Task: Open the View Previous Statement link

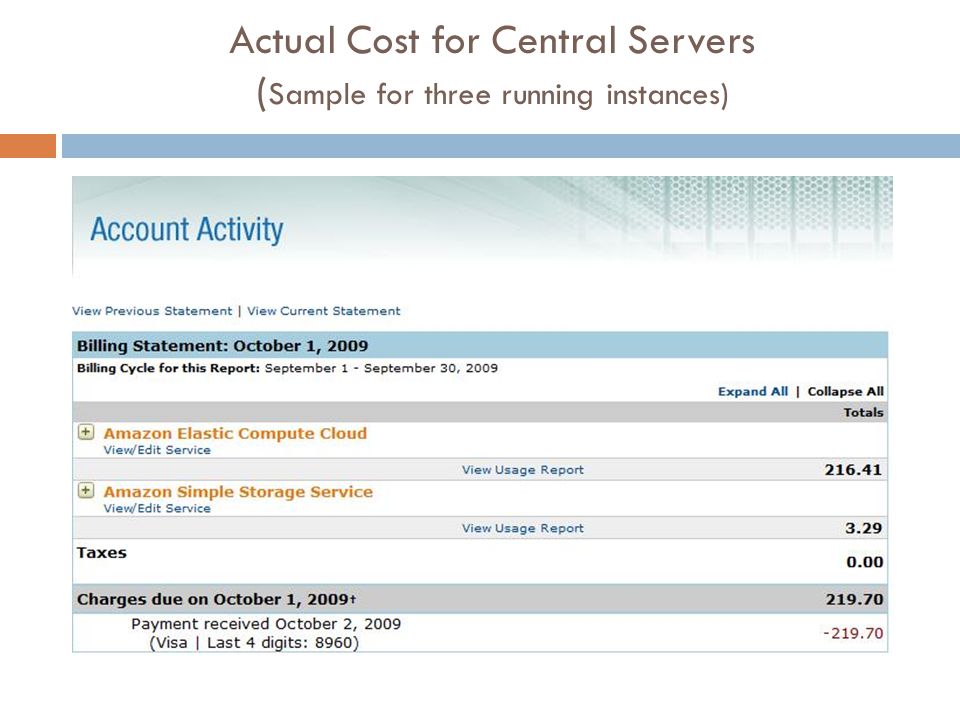Action: [x=152, y=311]
